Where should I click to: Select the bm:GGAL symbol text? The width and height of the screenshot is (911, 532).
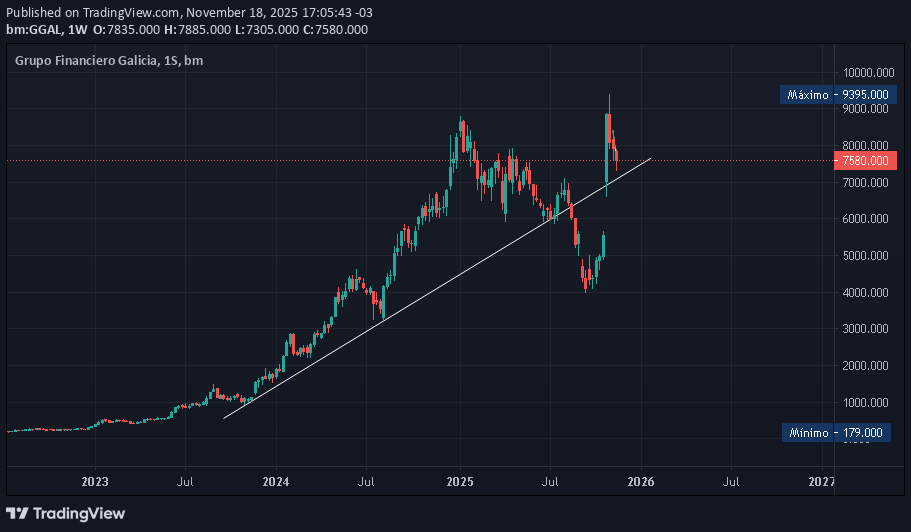click(x=31, y=29)
